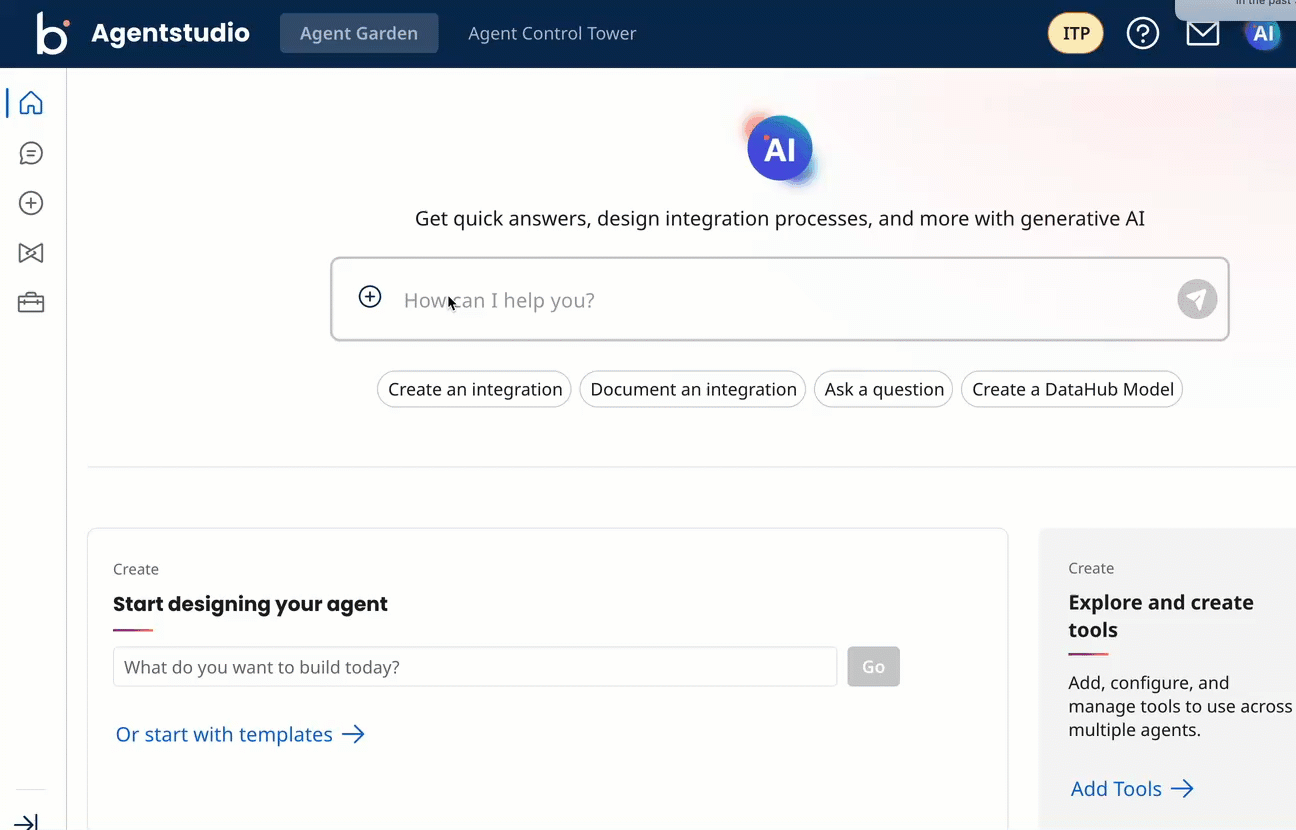Viewport: 1296px width, 830px height.
Task: Switch to Agent Control Tower tab
Action: pos(552,33)
